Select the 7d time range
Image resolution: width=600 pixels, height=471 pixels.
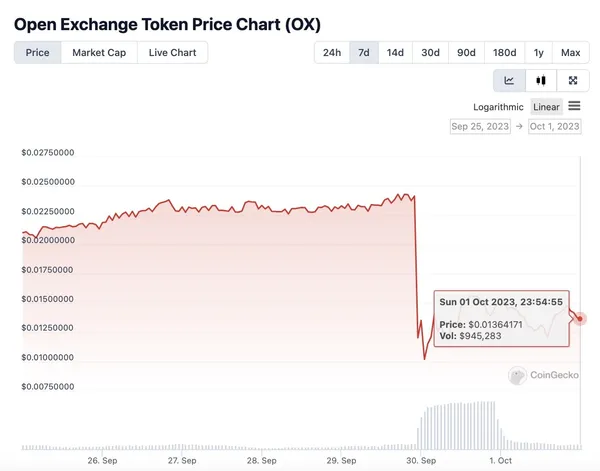[x=363, y=52]
